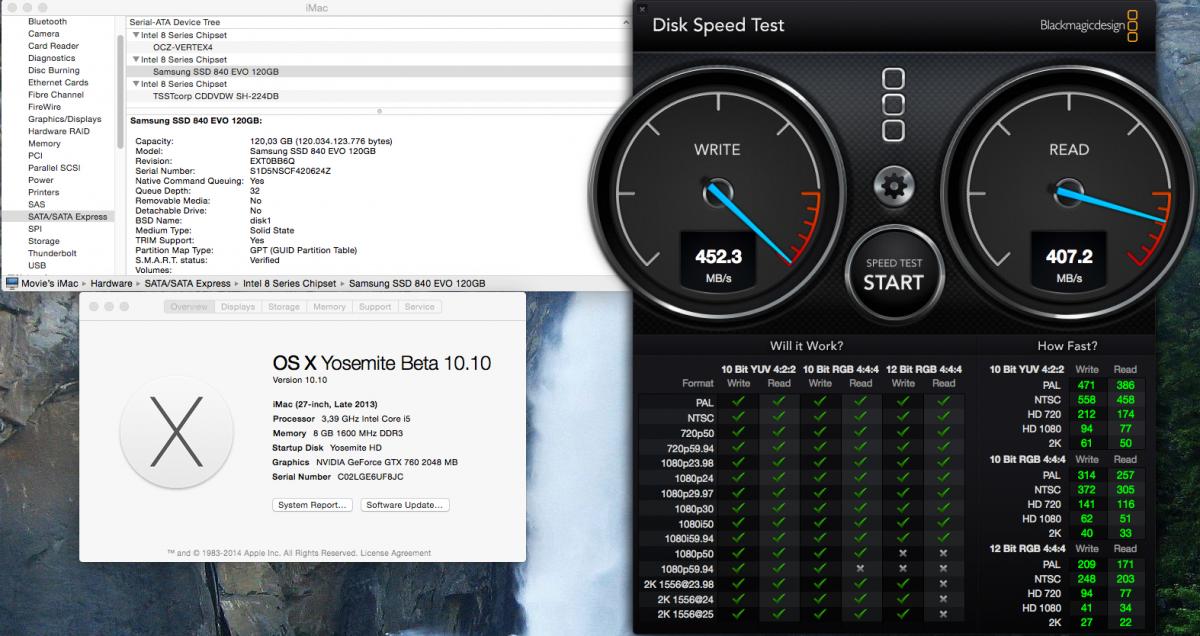Open the License Agreement link
The height and width of the screenshot is (636, 1200).
[x=396, y=553]
